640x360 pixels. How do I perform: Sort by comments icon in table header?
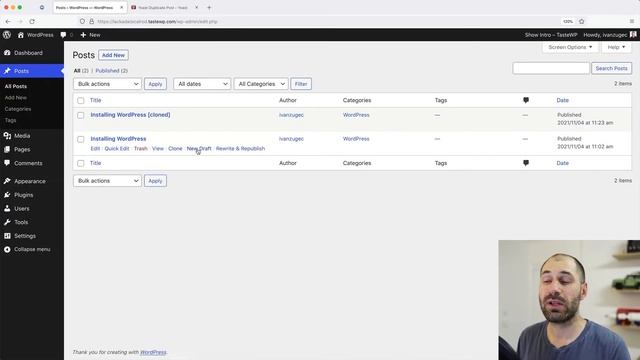(x=526, y=100)
